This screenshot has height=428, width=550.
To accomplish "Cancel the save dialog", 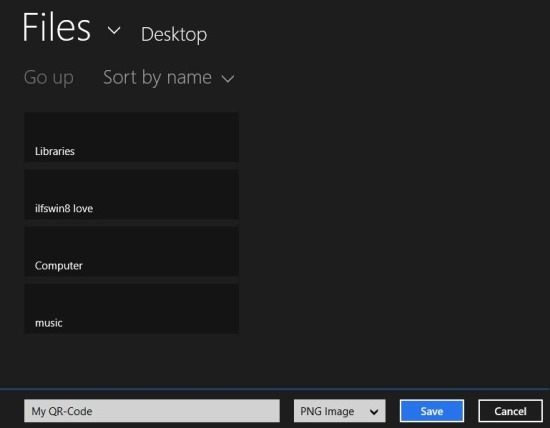I will [x=510, y=411].
